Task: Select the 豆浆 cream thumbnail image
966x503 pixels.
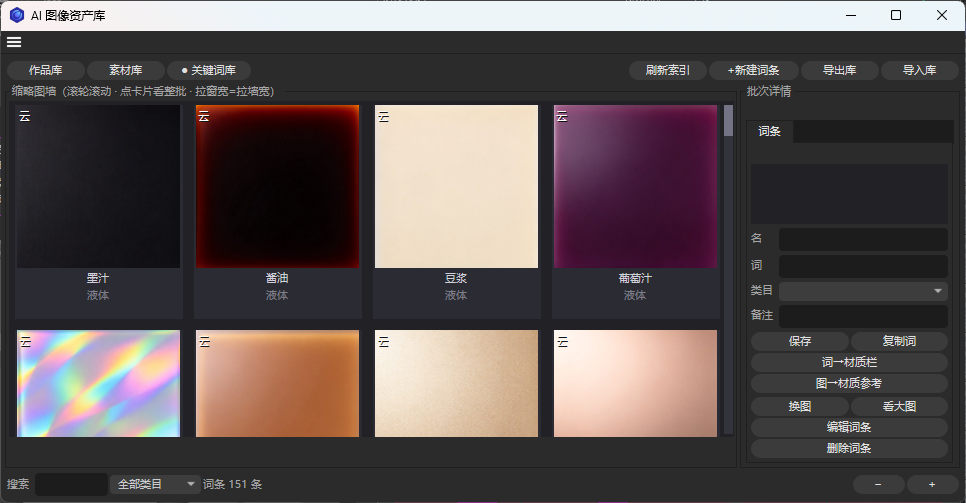Action: tap(457, 186)
